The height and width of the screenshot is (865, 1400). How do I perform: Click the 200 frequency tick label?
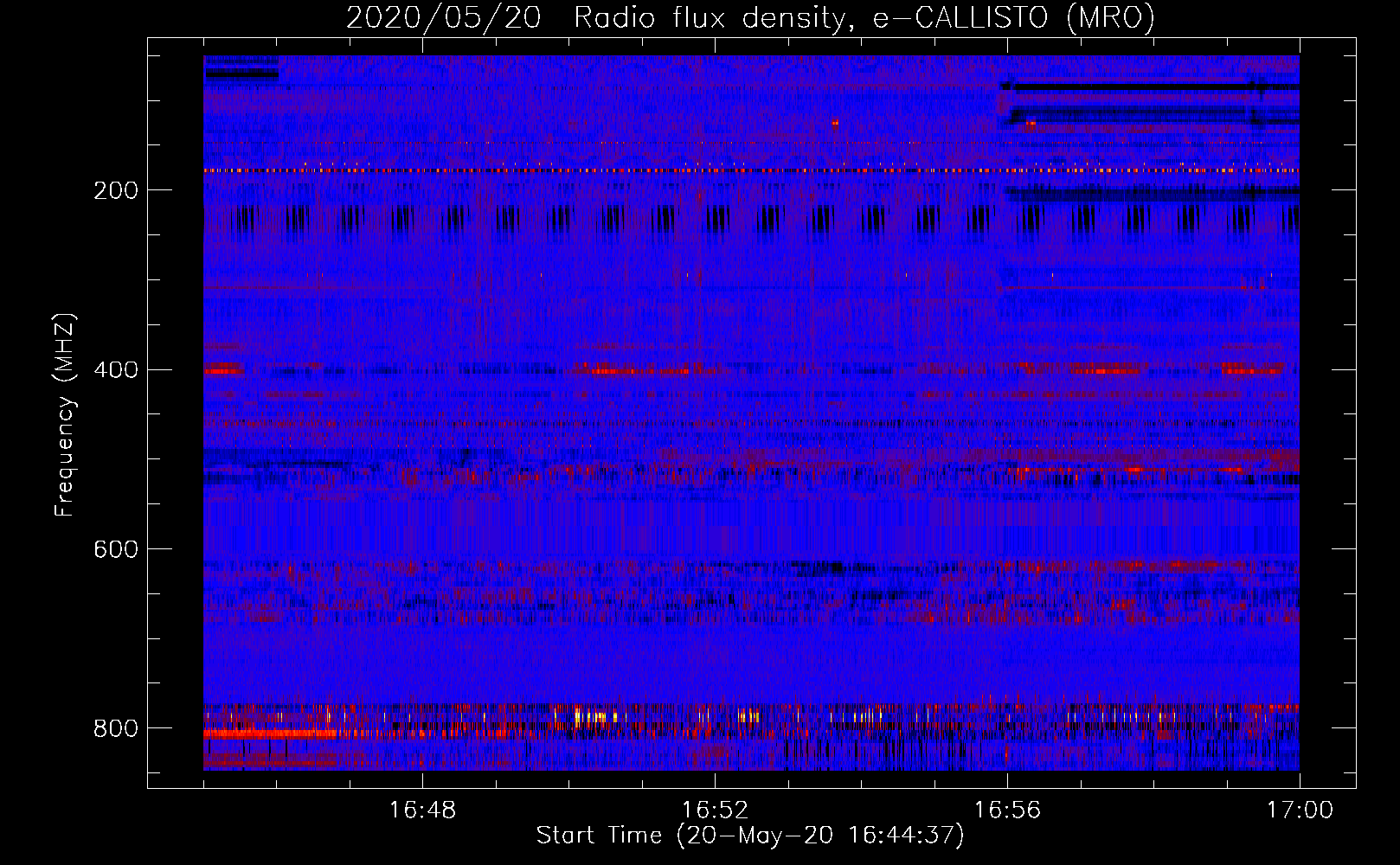tap(116, 191)
